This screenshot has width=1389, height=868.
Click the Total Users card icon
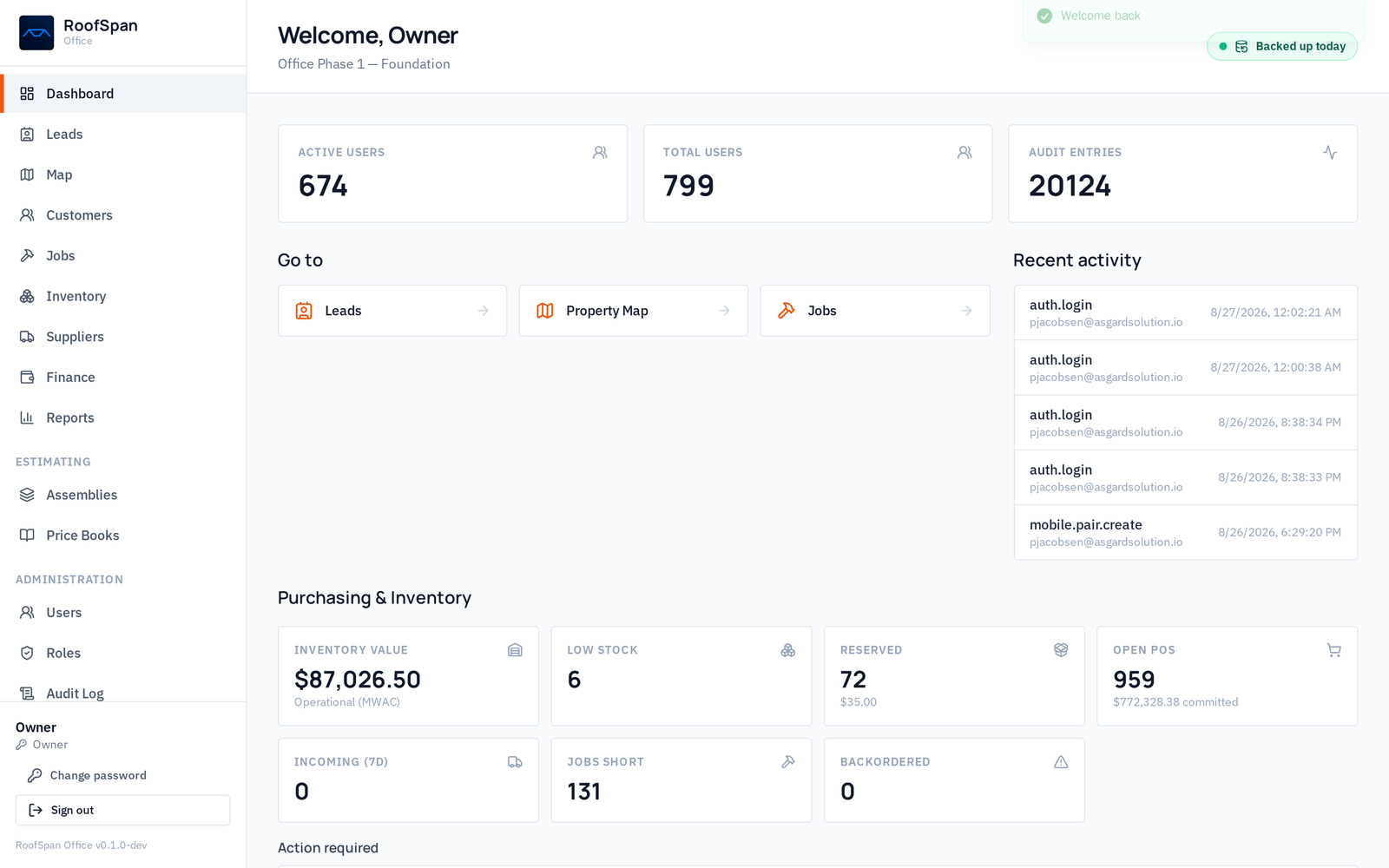pos(964,153)
